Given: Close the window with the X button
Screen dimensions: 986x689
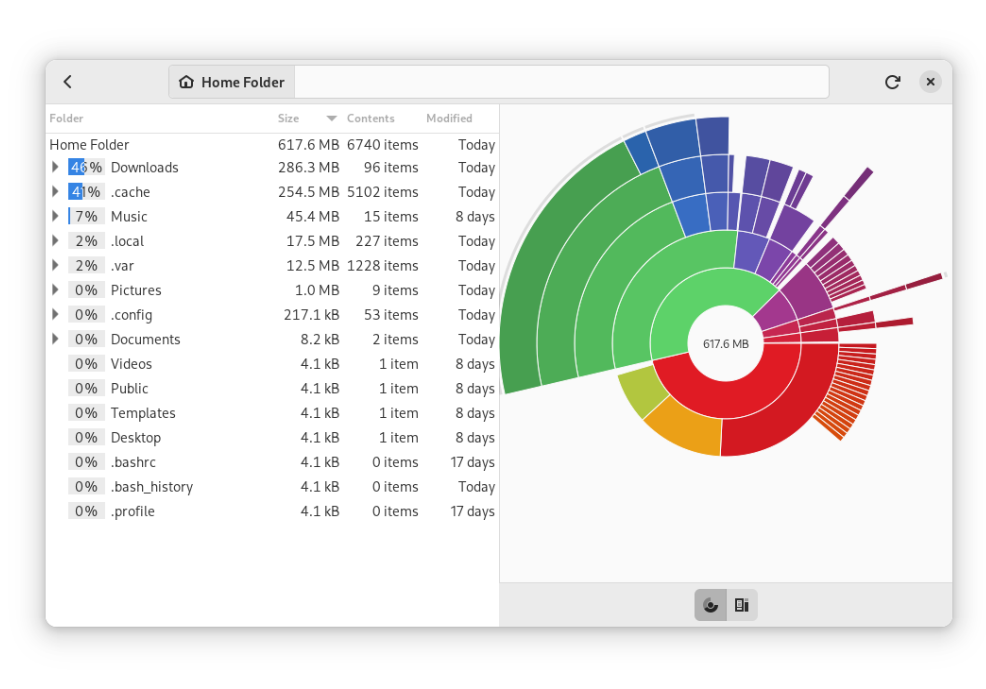Looking at the screenshot, I should coord(930,82).
